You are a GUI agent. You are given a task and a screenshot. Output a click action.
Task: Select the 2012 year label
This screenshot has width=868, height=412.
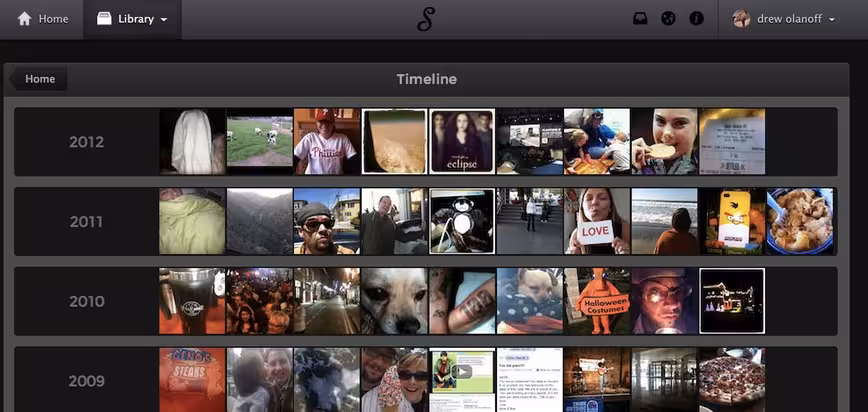coord(86,142)
